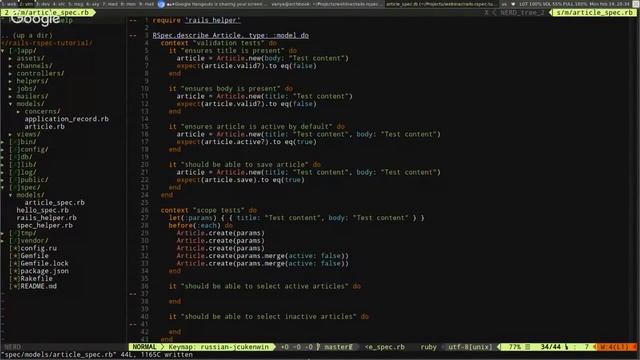Screen dimensions: 640x360
Task: Click the X close marker in tabline
Action: click(x=486, y=12)
